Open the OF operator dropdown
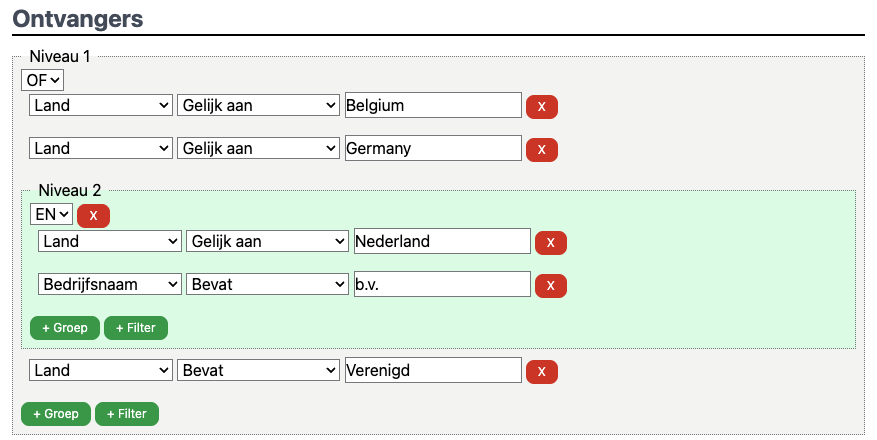This screenshot has width=877, height=440. [42, 80]
